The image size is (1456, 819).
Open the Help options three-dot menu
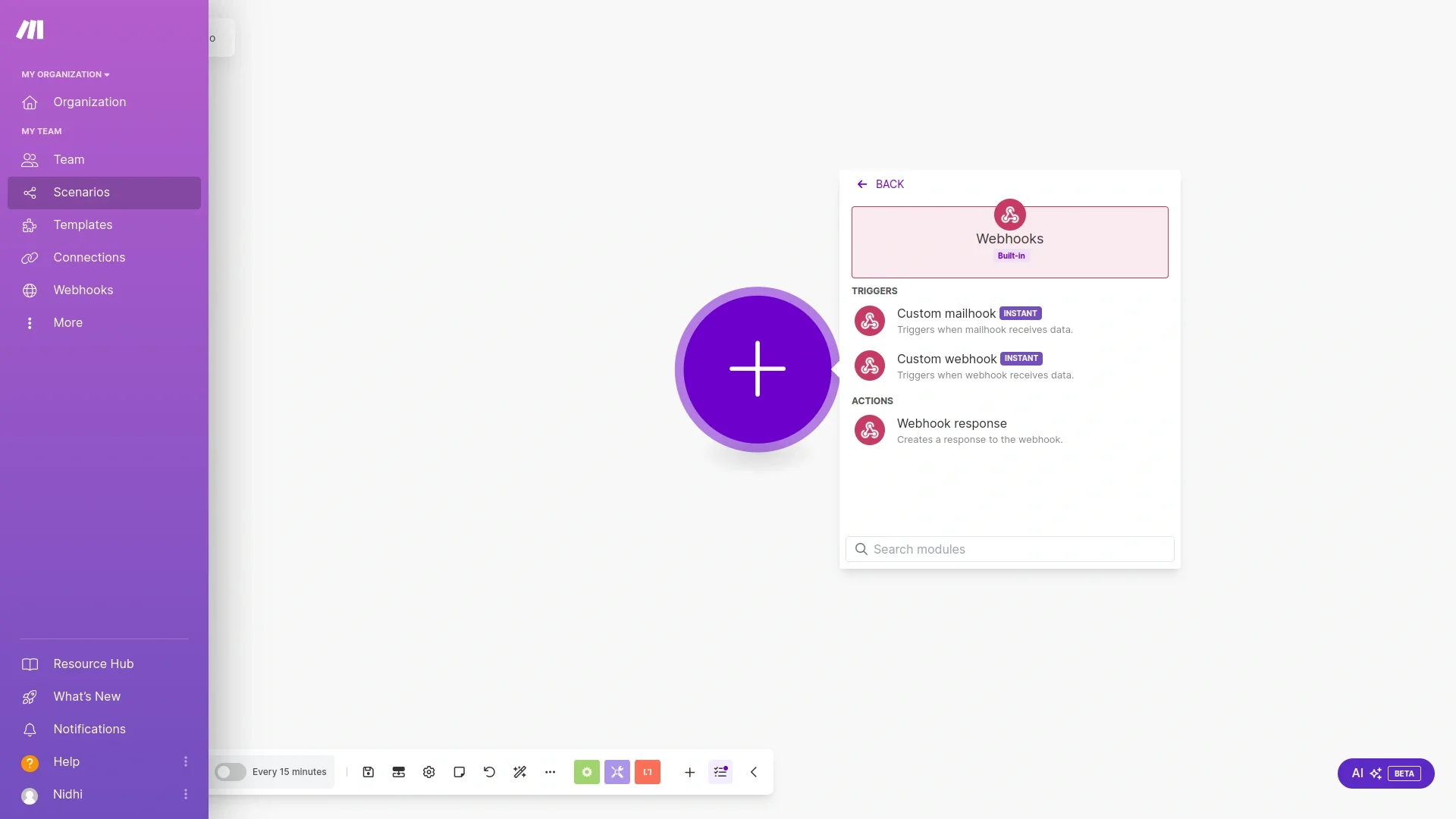186,761
